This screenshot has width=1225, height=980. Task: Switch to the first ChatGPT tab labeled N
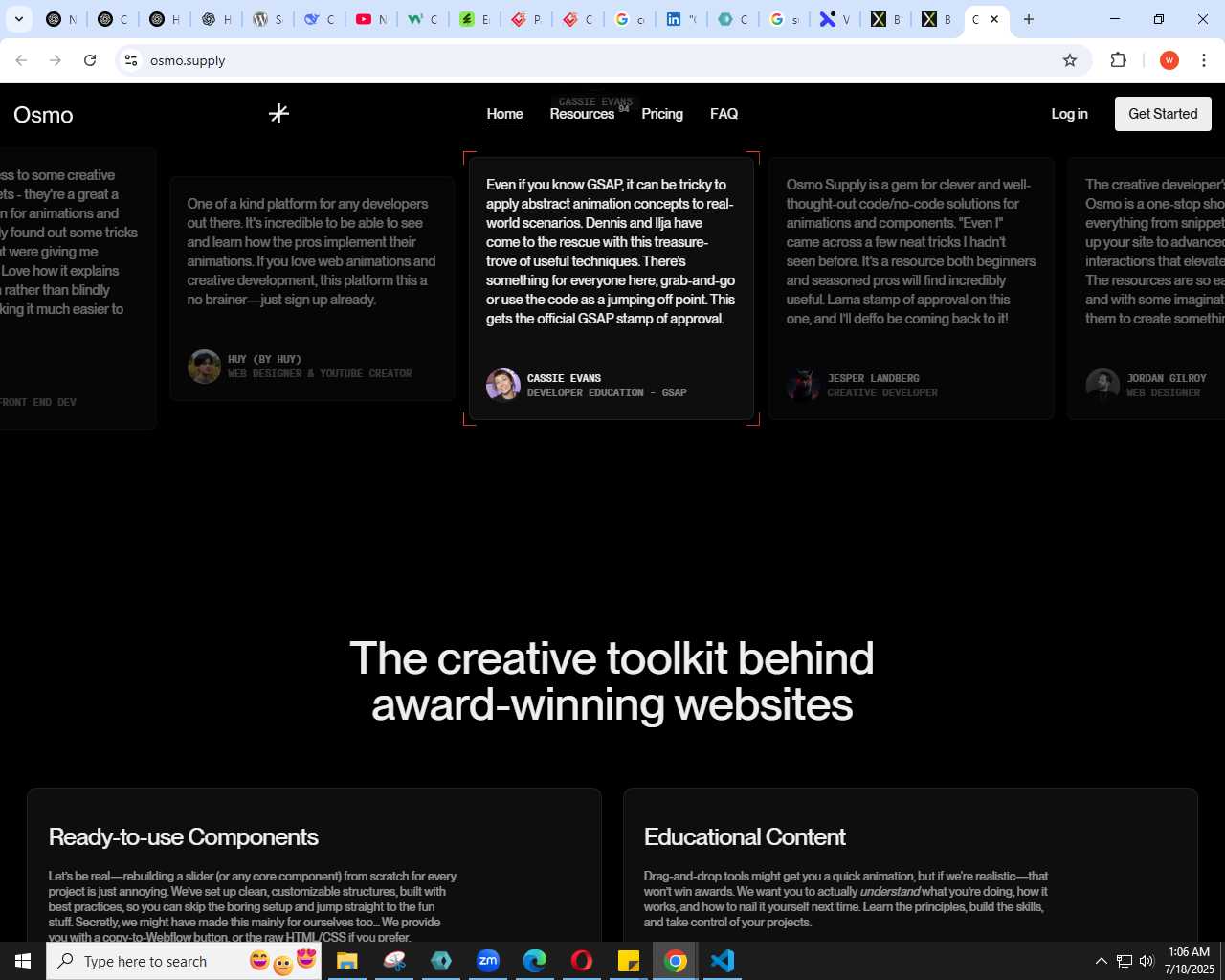[x=61, y=19]
